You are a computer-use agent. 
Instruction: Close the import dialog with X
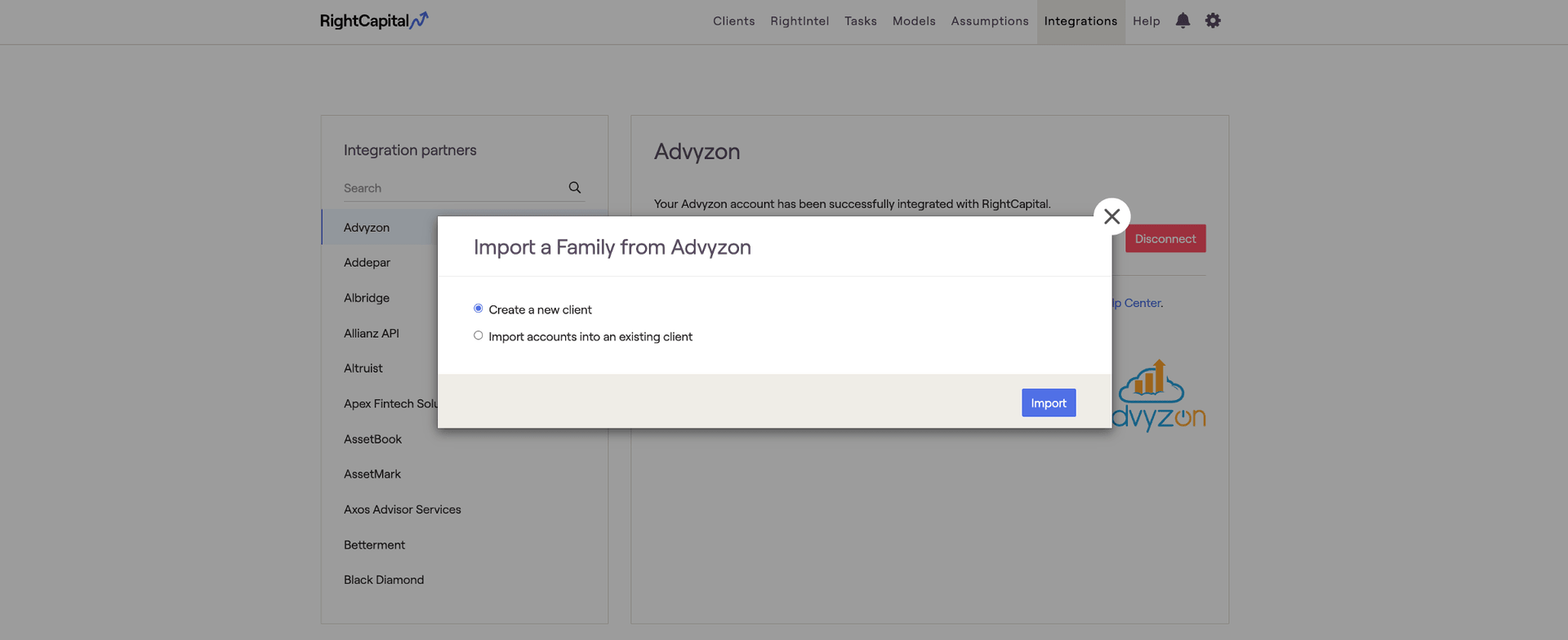1111,216
